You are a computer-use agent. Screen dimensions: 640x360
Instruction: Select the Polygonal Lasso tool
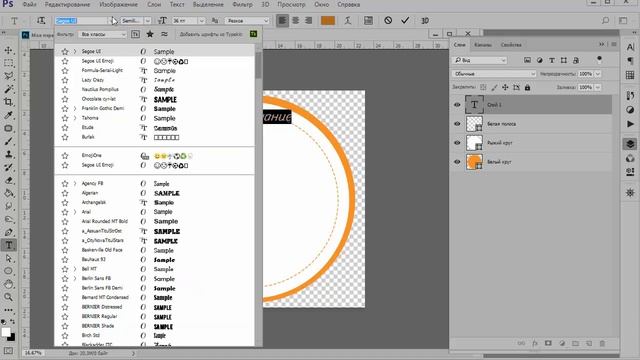tap(8, 76)
